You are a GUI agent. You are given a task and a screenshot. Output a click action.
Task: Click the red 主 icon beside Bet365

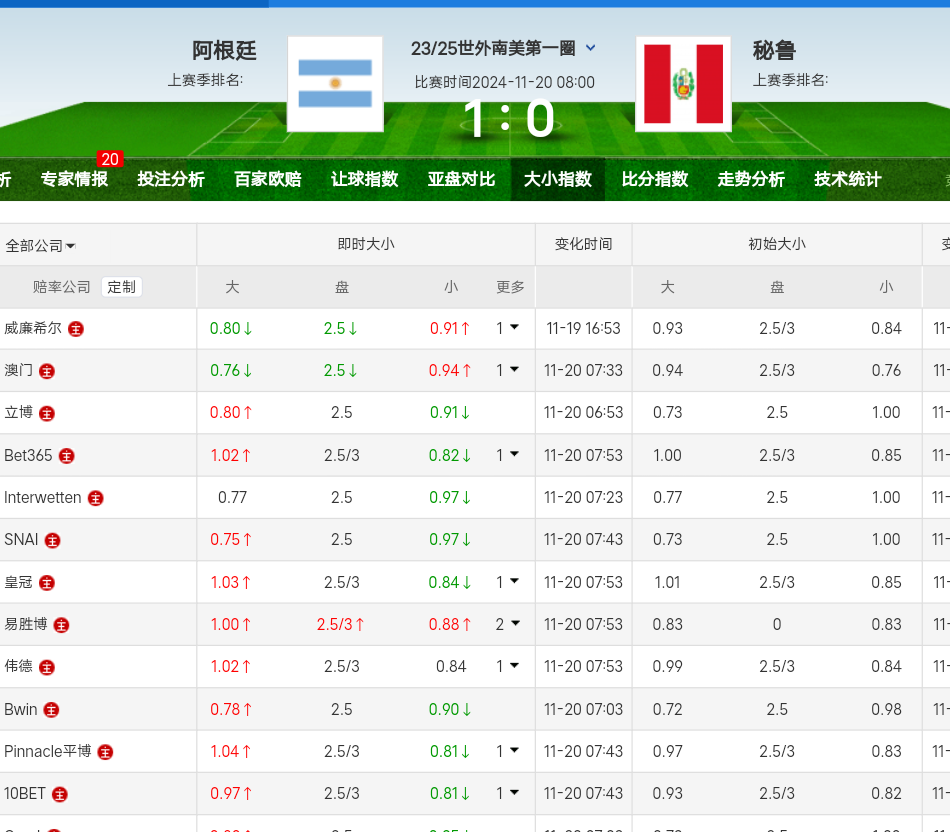pyautogui.click(x=67, y=456)
